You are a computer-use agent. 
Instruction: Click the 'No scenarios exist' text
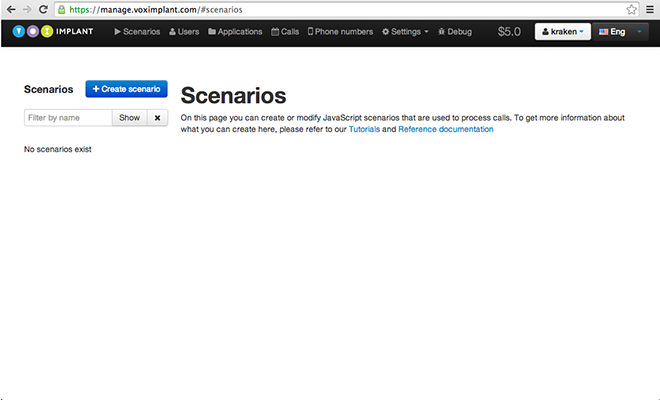click(58, 149)
